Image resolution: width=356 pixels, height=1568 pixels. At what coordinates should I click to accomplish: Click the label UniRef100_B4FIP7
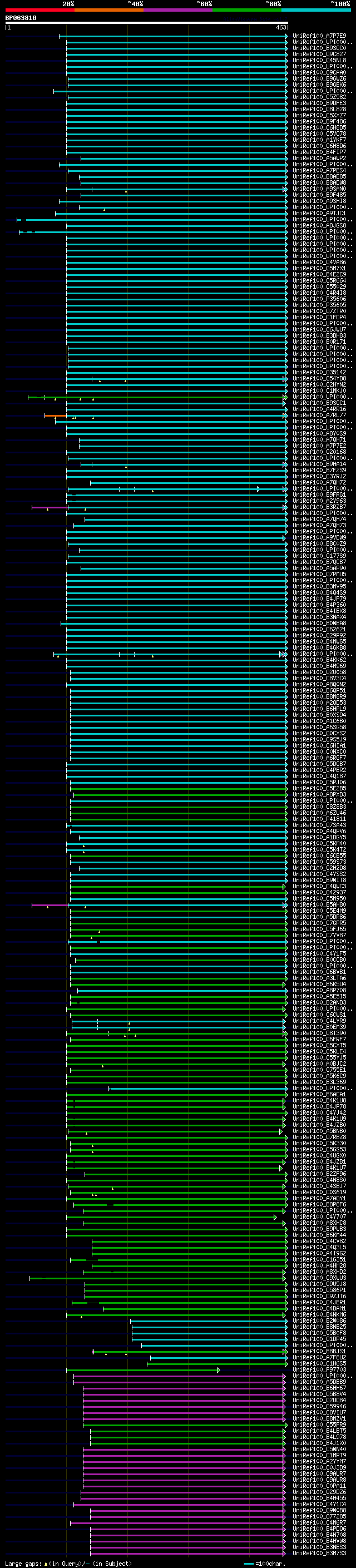319,152
